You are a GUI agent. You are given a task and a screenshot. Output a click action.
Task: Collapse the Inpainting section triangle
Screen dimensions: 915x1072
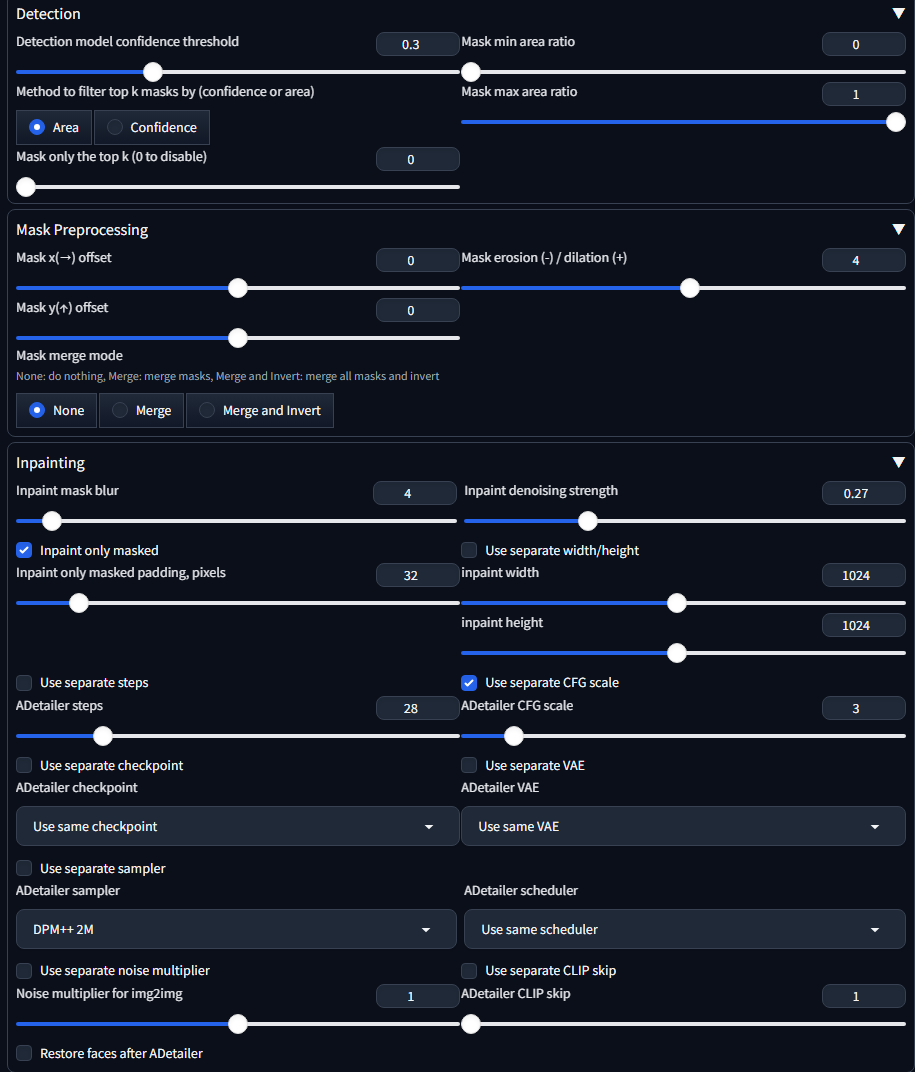click(x=899, y=463)
